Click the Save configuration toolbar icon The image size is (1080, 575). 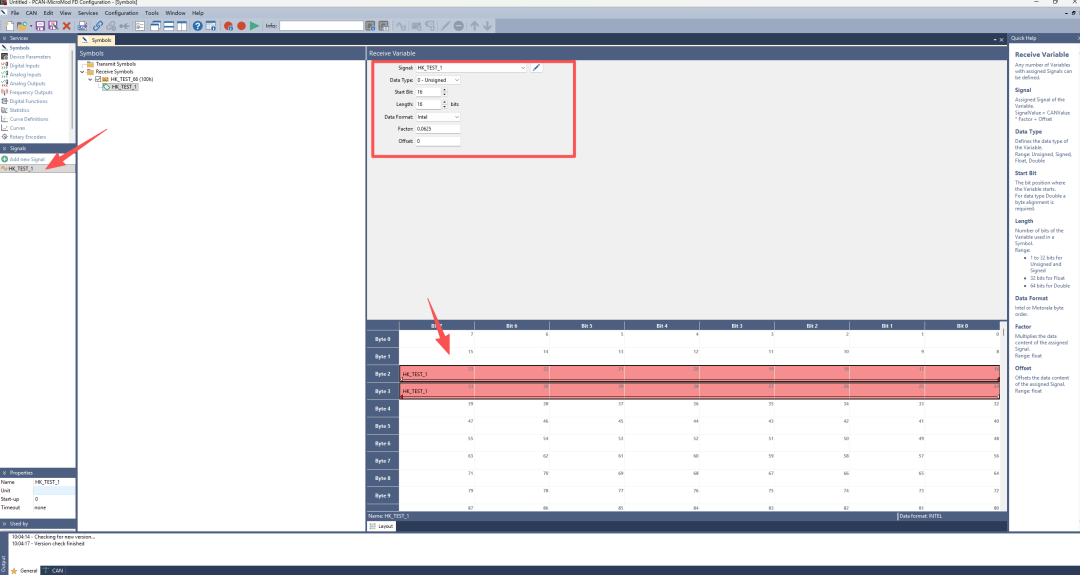(x=40, y=25)
